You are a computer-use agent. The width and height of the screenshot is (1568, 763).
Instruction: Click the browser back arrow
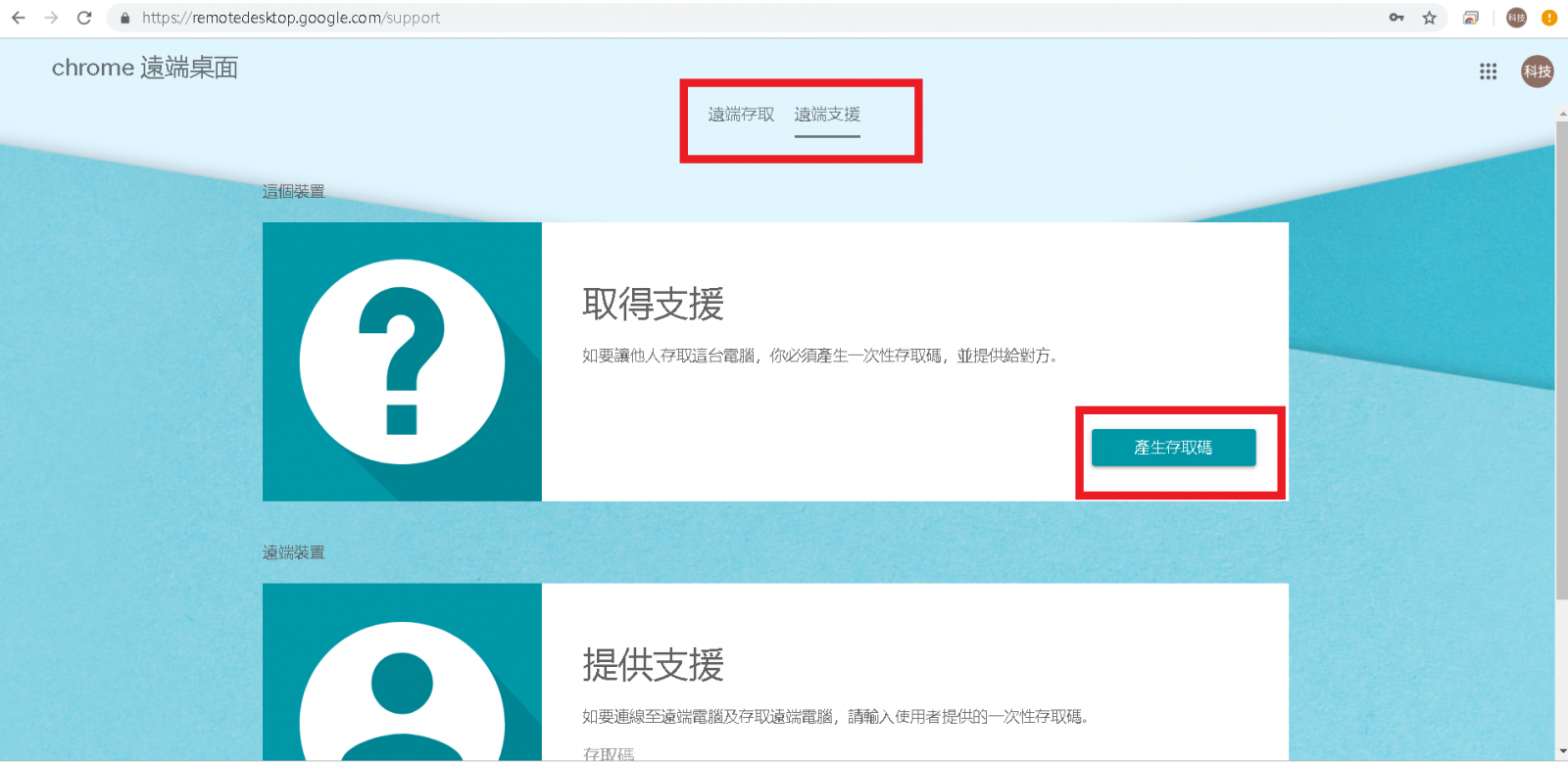click(x=19, y=18)
